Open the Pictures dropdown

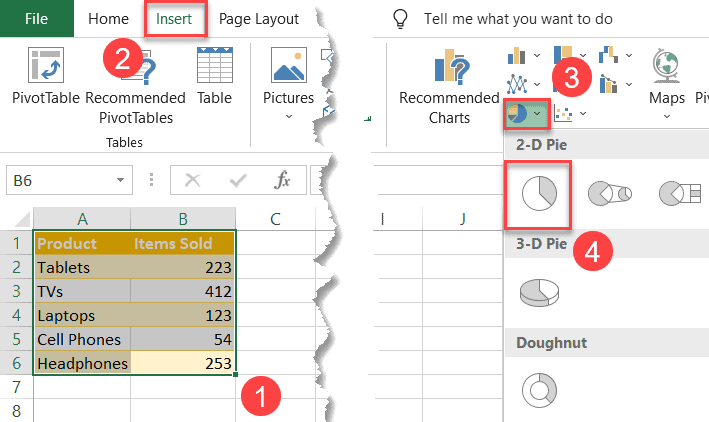(288, 116)
